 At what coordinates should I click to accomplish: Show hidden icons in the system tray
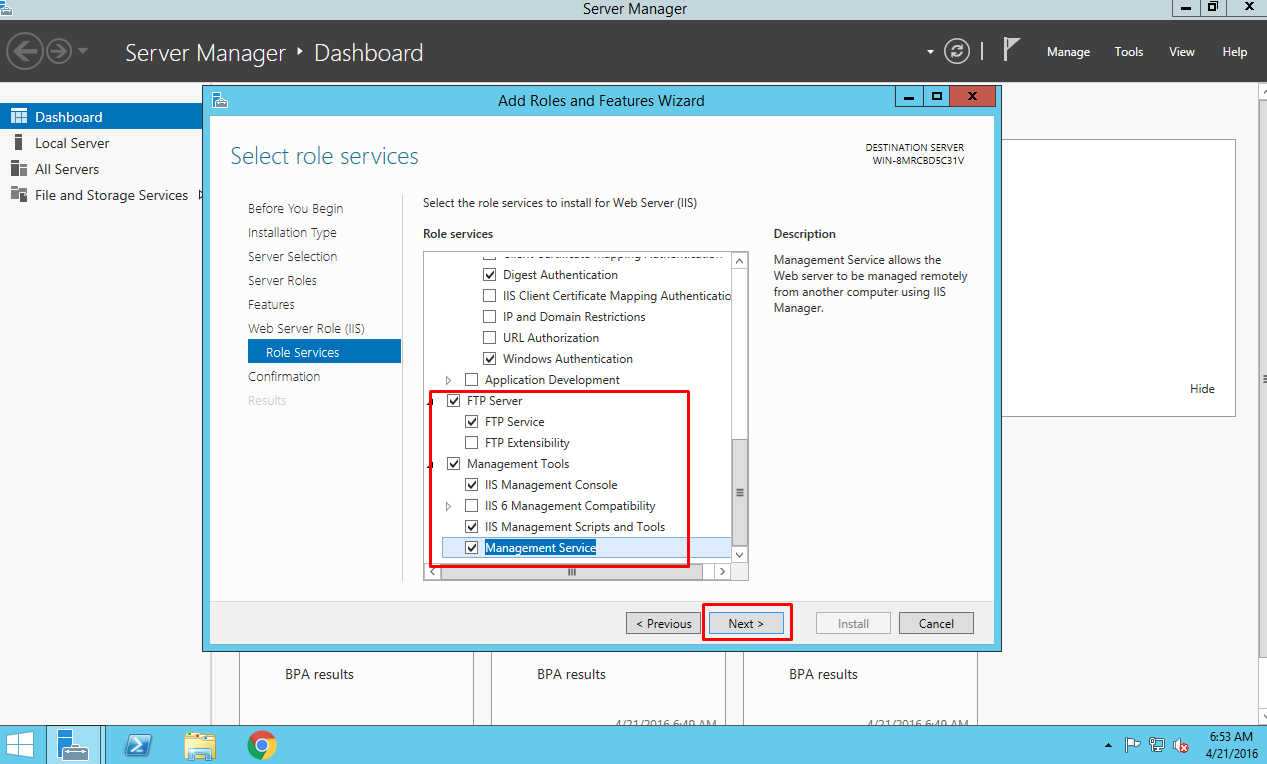1108,745
